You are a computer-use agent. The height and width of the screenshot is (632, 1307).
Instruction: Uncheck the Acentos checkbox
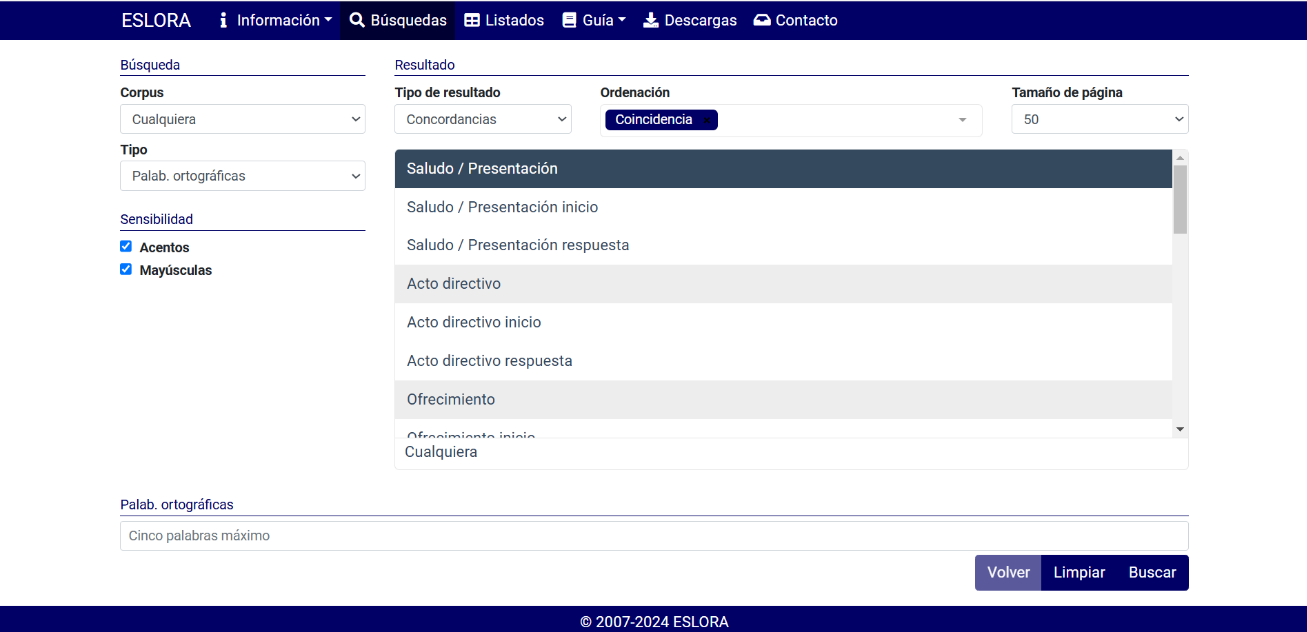pyautogui.click(x=126, y=246)
